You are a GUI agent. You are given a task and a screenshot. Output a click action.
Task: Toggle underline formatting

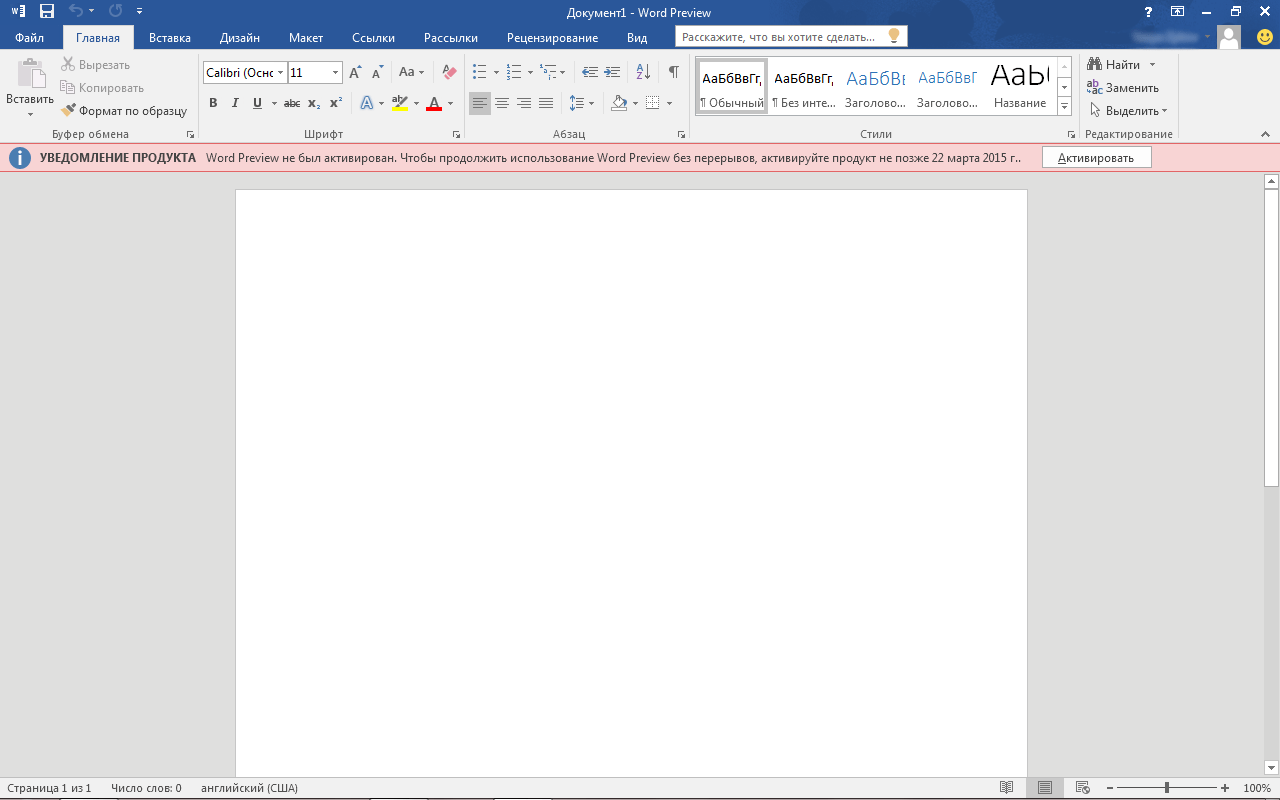257,103
